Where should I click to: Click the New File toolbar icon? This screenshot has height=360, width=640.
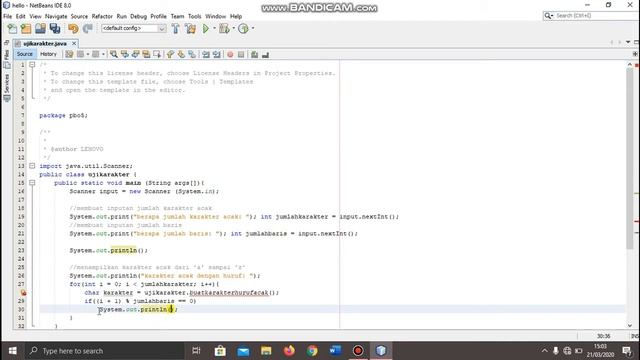click(x=12, y=29)
